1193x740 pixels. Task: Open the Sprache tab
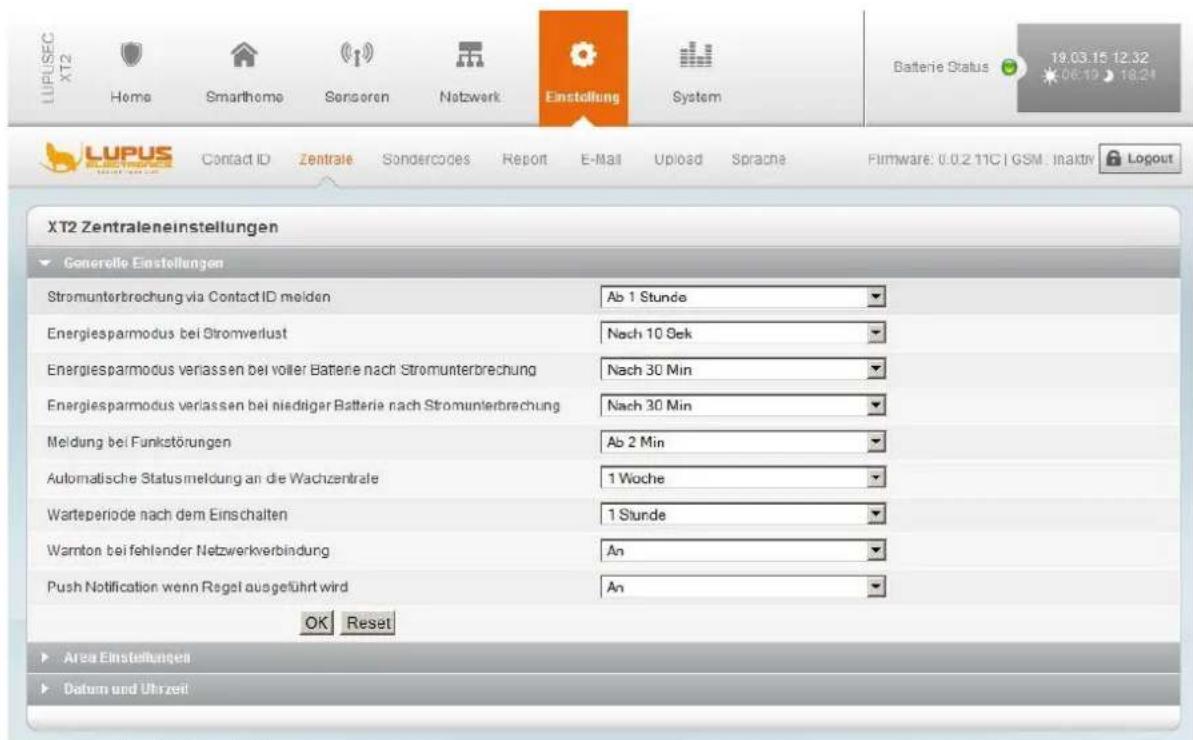pyautogui.click(x=759, y=159)
